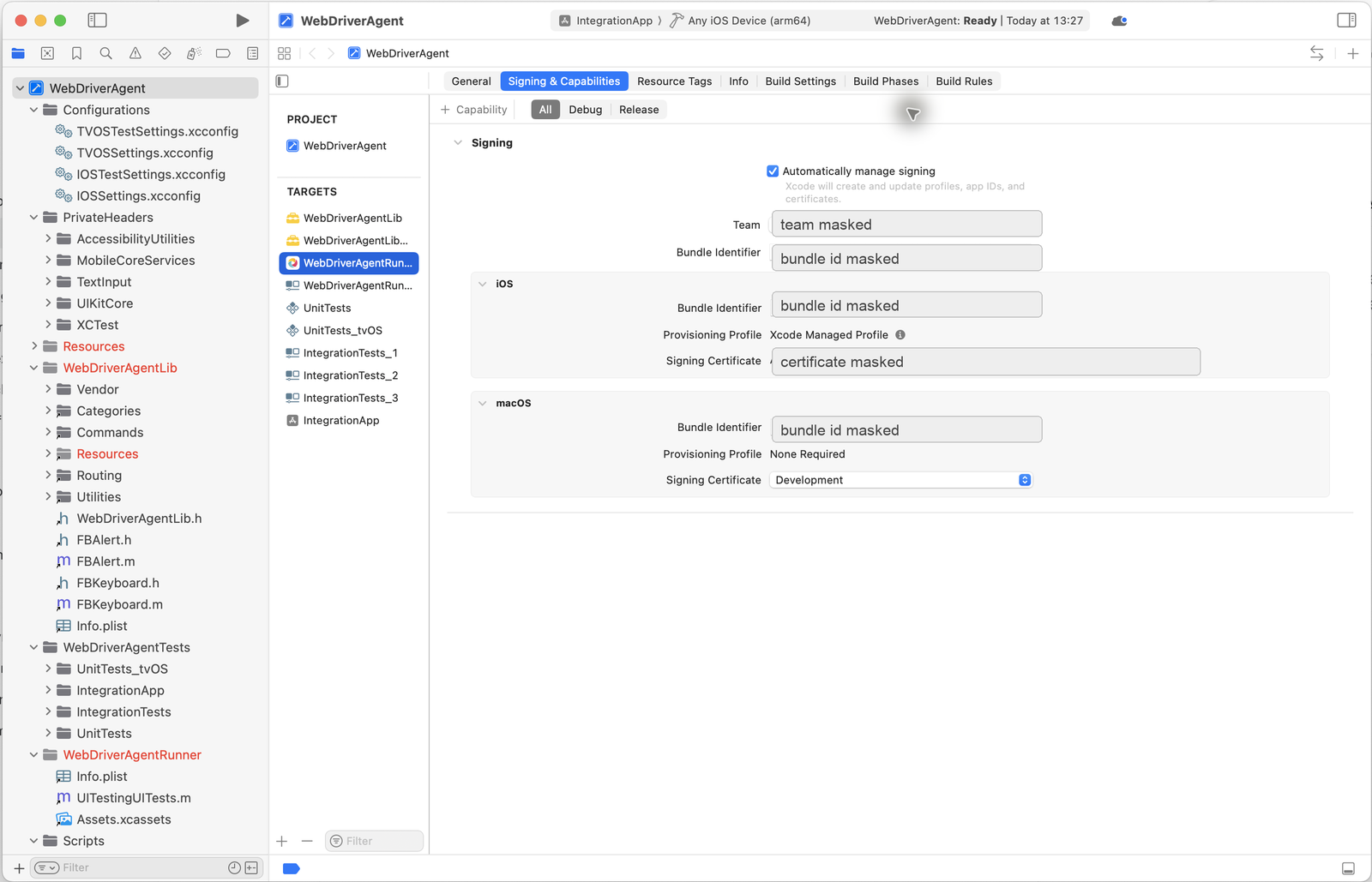Screen dimensions: 1372x882
Task: Collapse the WebDriverAgentLib folder
Action: point(33,368)
